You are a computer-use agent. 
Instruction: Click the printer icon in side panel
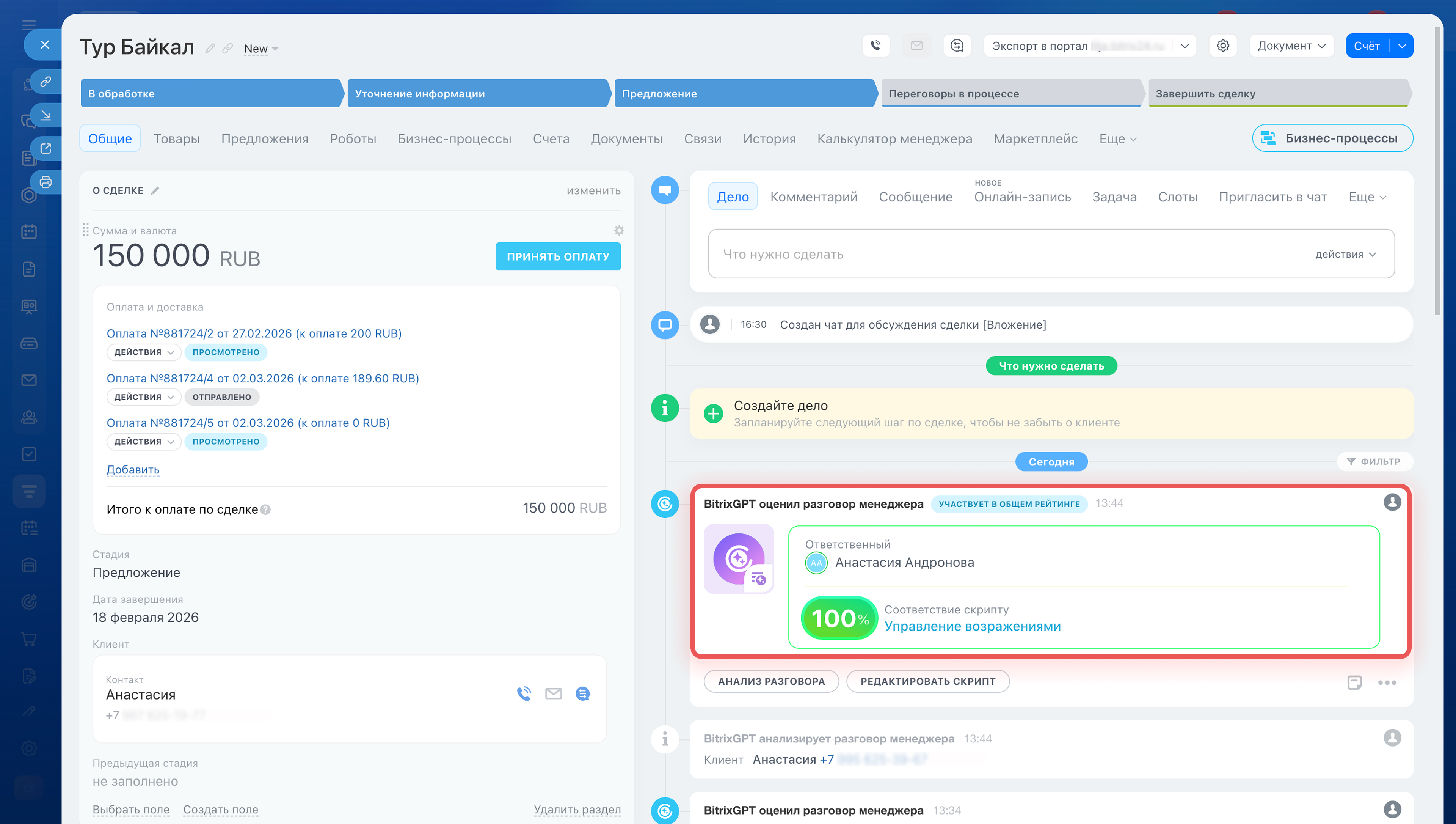(x=46, y=182)
